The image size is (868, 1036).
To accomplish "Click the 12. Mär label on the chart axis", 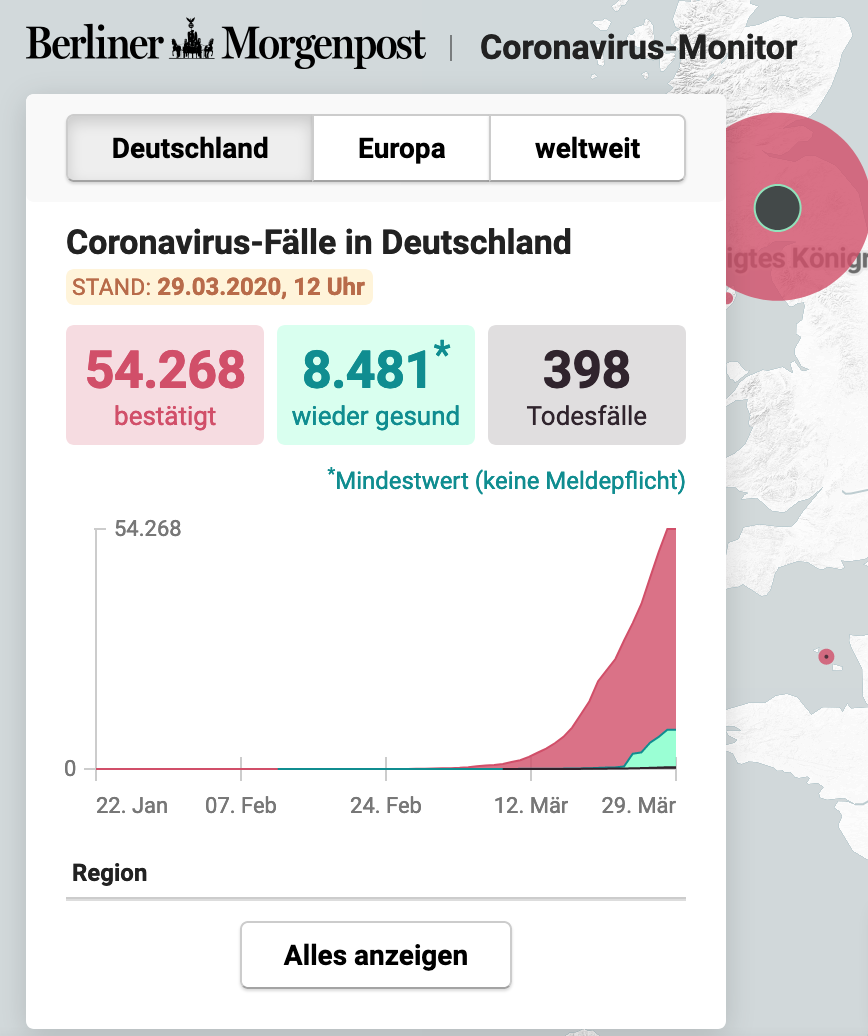I will [x=532, y=806].
